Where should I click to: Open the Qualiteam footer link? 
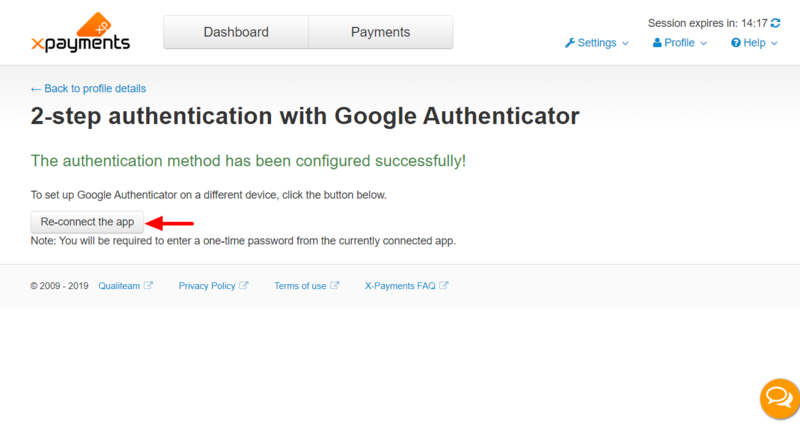(x=119, y=286)
